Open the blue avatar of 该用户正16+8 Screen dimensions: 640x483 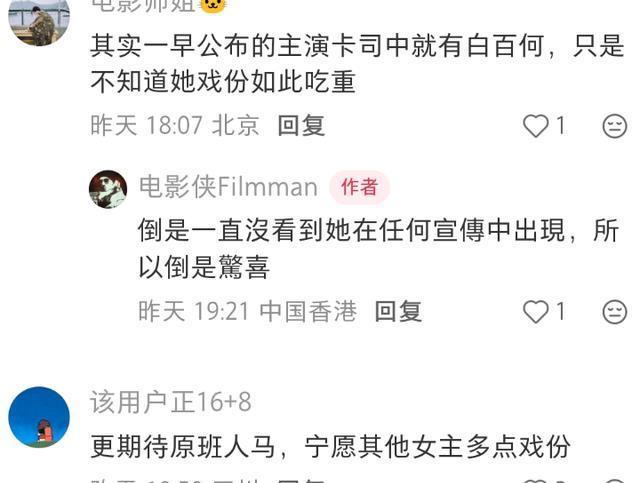[x=39, y=417]
